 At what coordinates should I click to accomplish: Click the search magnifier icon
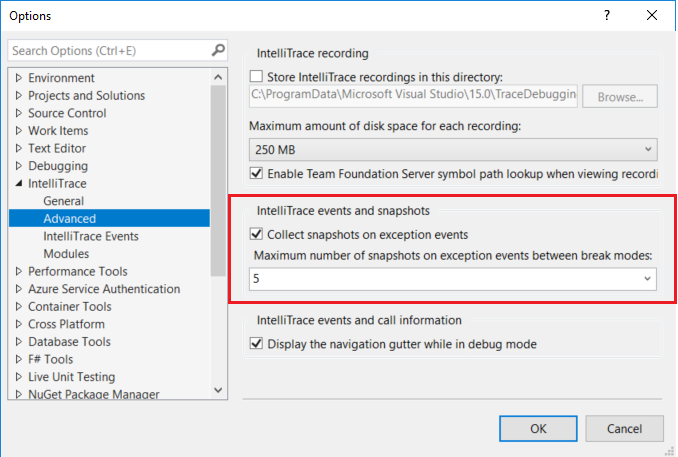tap(218, 50)
